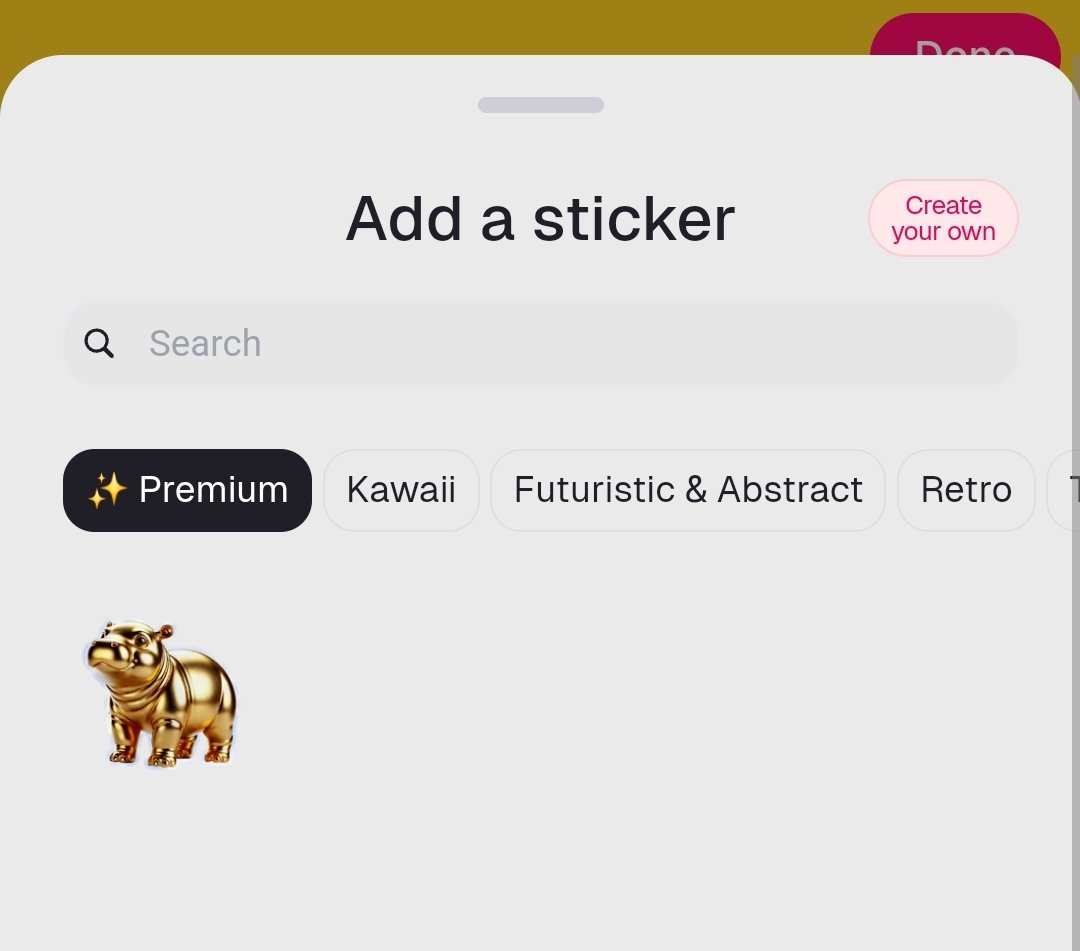The width and height of the screenshot is (1080, 951).
Task: Click the sparkles icon on Premium
Action: pyautogui.click(x=107, y=490)
